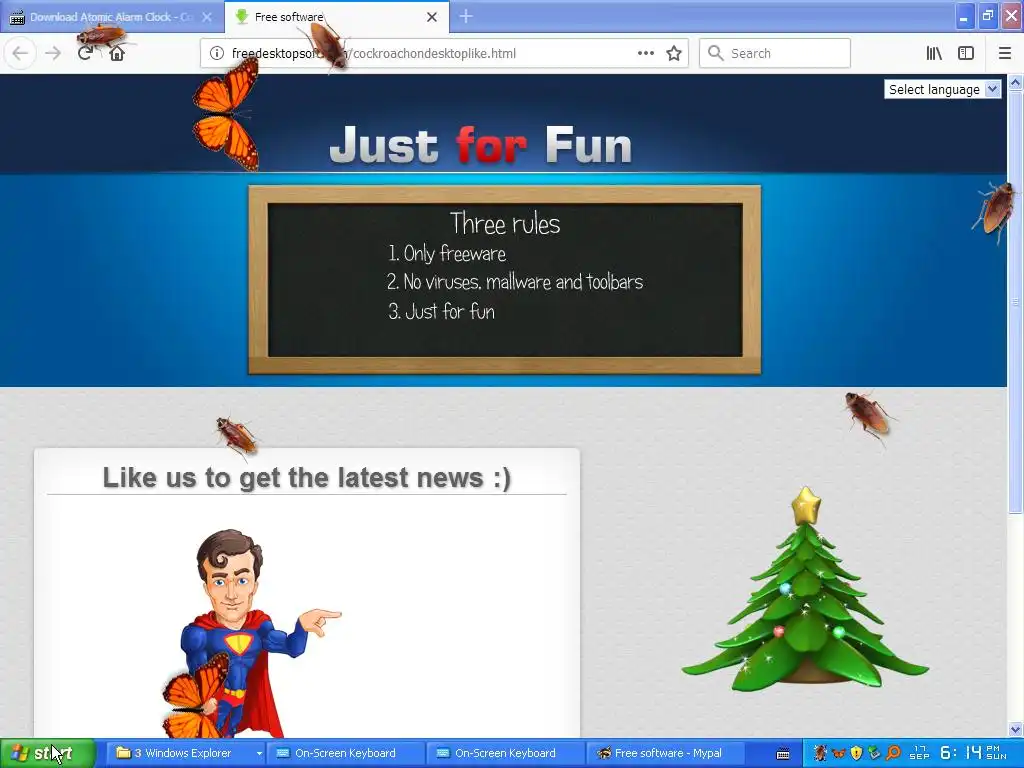Click the Christmas tree image
1024x768 pixels.
point(805,589)
